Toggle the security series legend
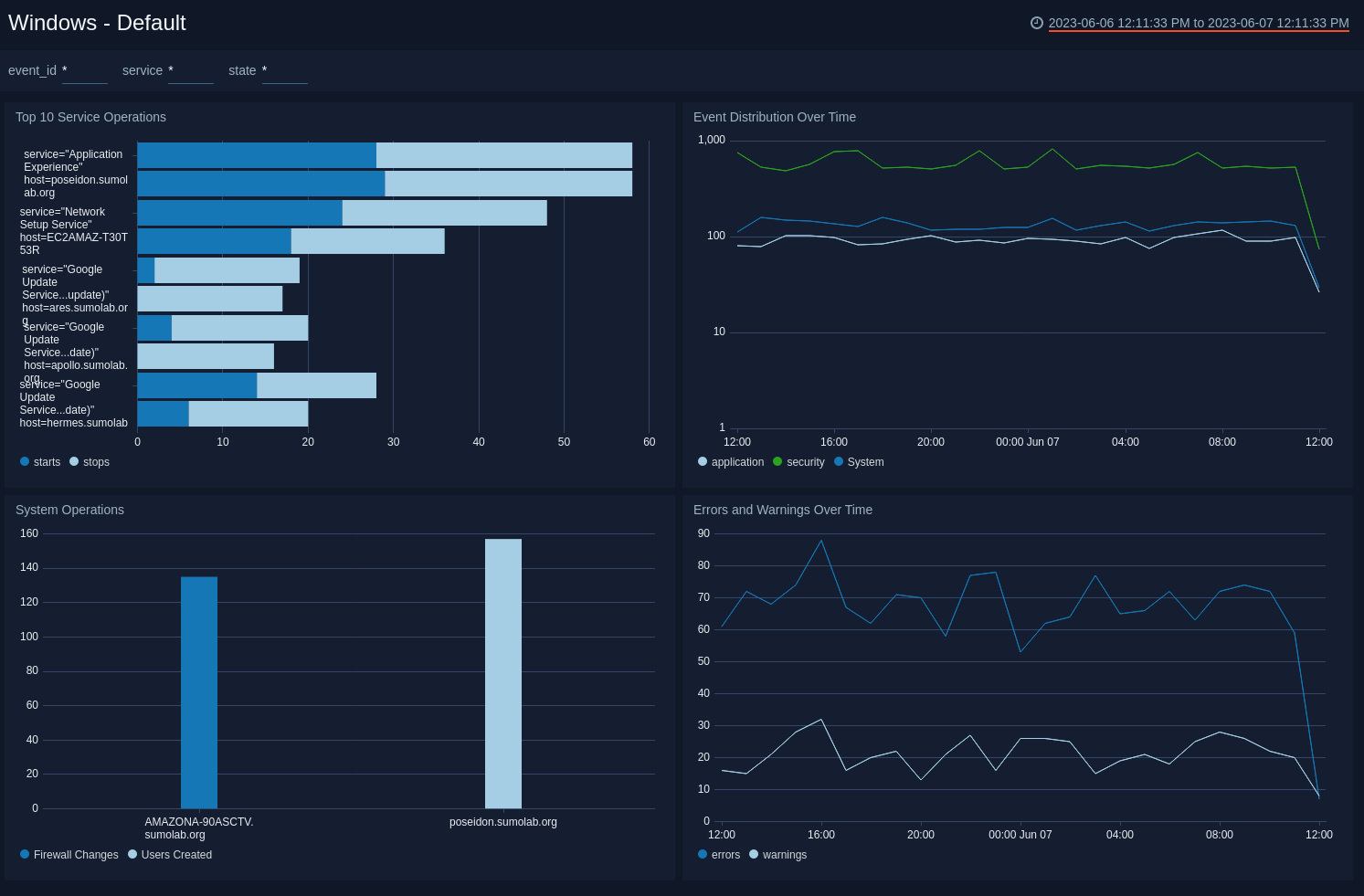Screen dimensions: 1364x896 (x=798, y=462)
